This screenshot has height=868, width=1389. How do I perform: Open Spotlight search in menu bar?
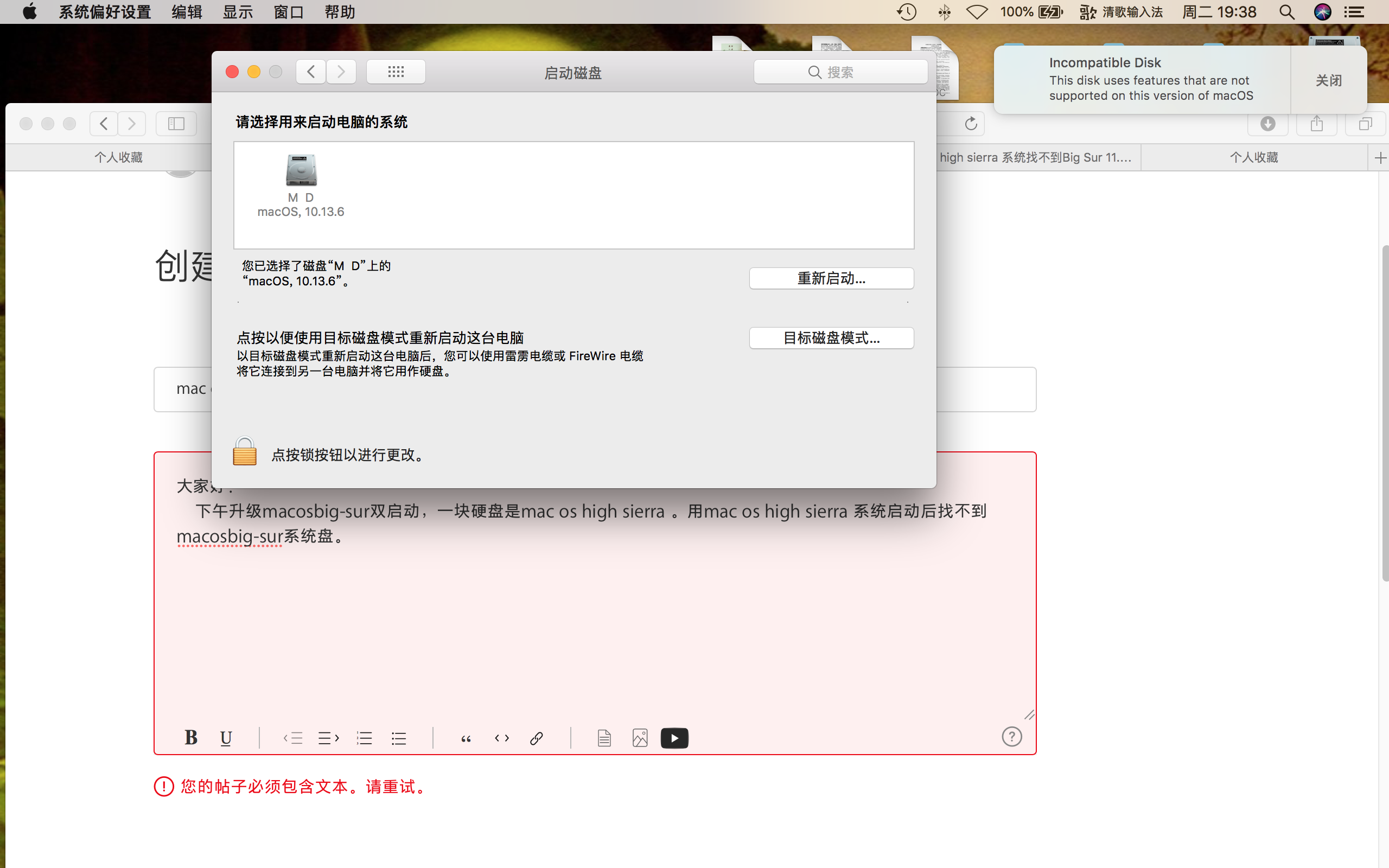1287,12
